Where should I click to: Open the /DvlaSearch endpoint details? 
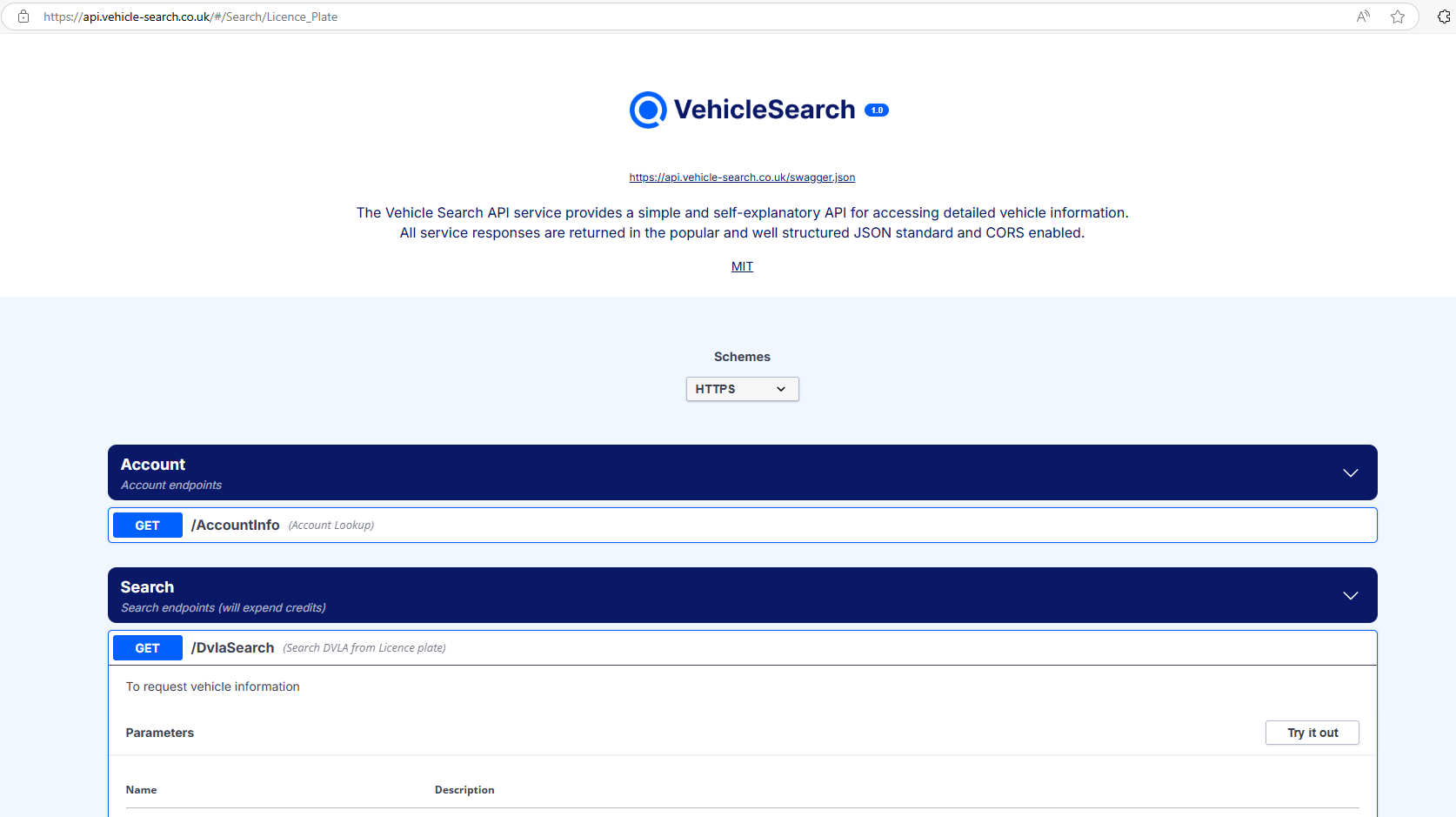pyautogui.click(x=232, y=647)
